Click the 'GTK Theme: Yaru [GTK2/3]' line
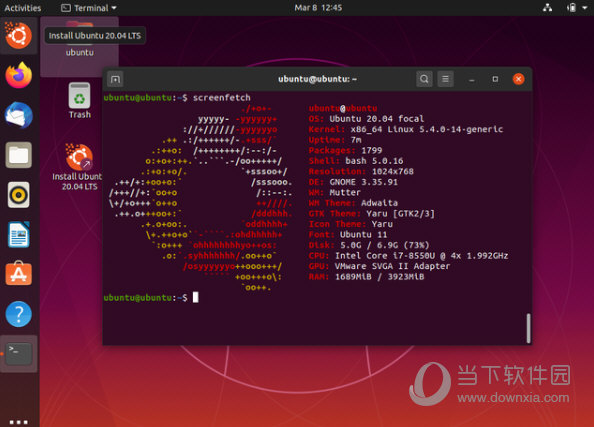 (371, 214)
